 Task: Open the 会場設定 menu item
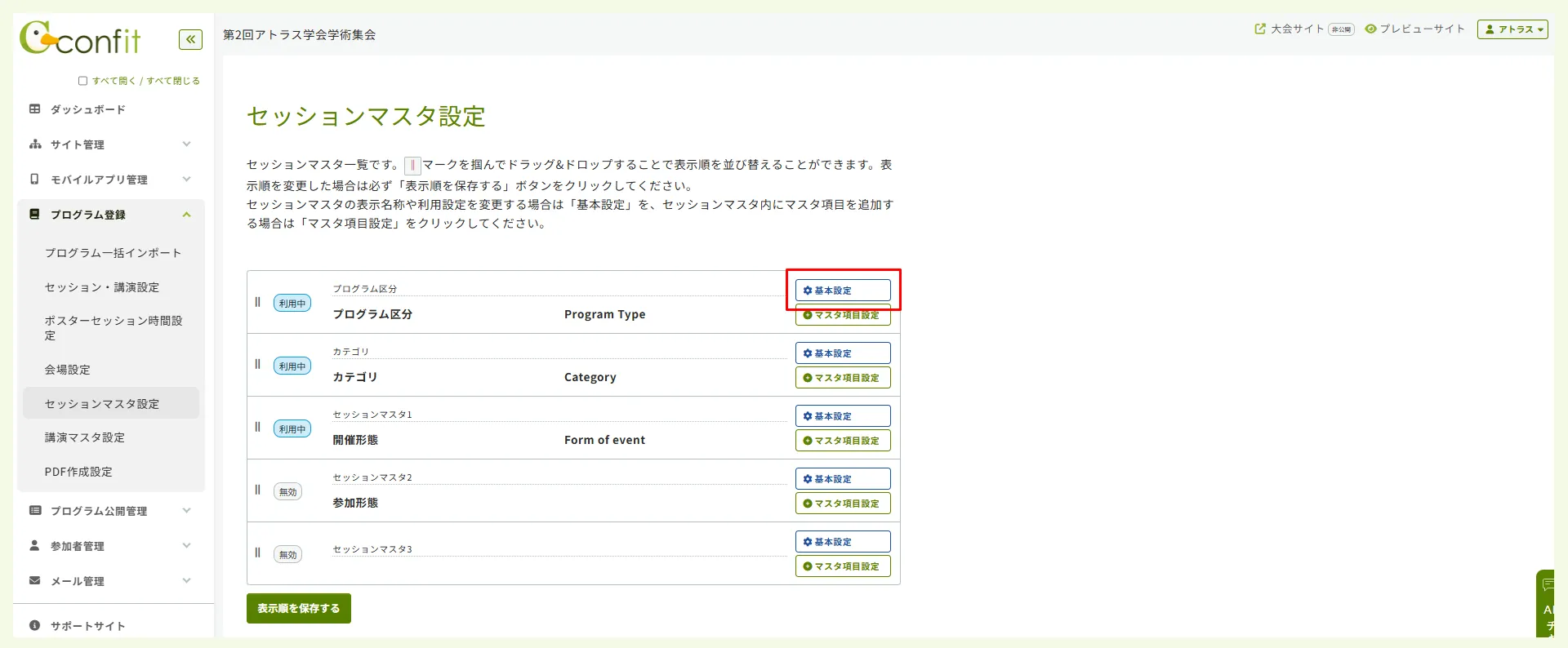[x=68, y=370]
